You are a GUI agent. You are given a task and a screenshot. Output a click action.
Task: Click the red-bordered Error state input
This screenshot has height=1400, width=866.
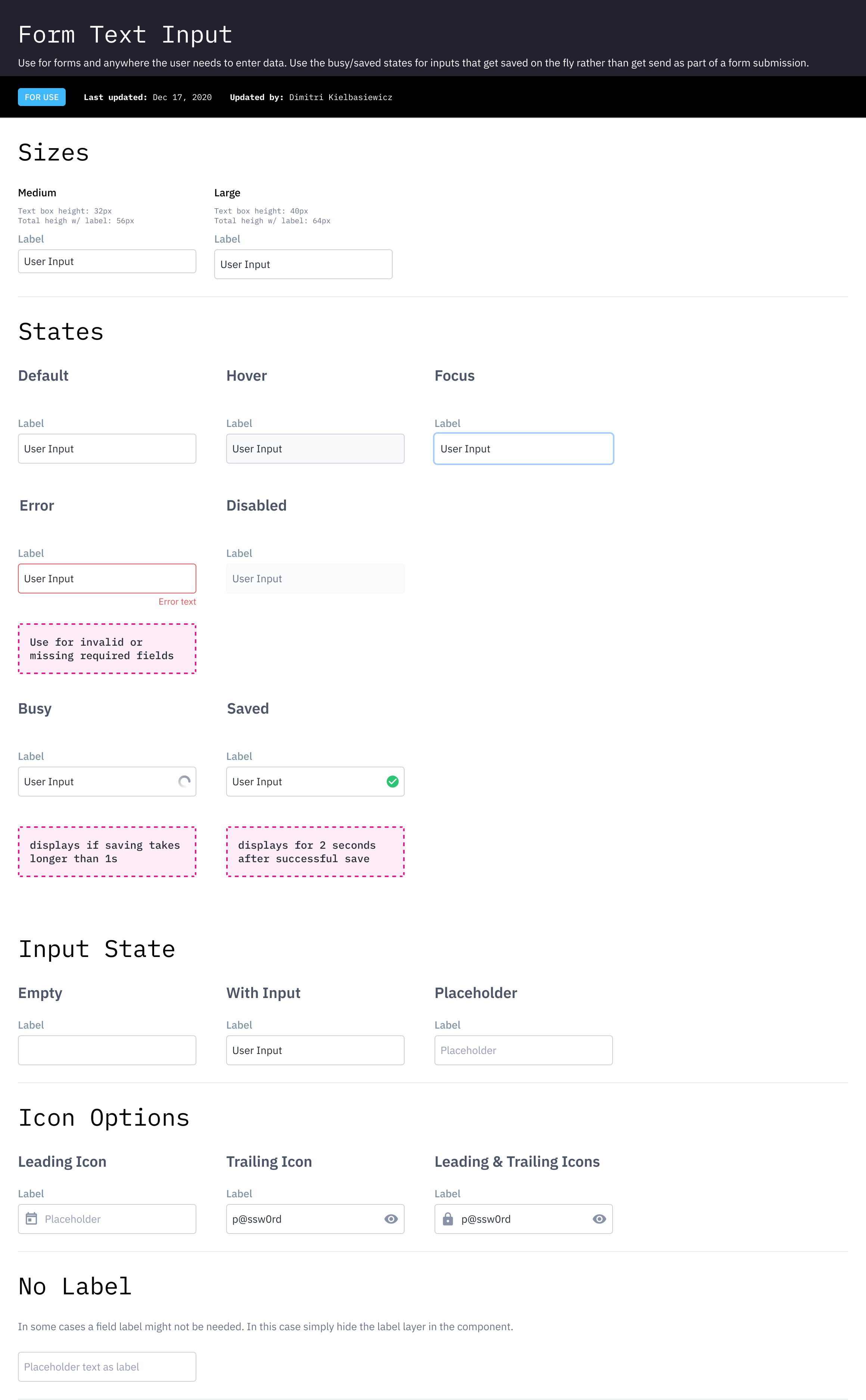(x=107, y=578)
